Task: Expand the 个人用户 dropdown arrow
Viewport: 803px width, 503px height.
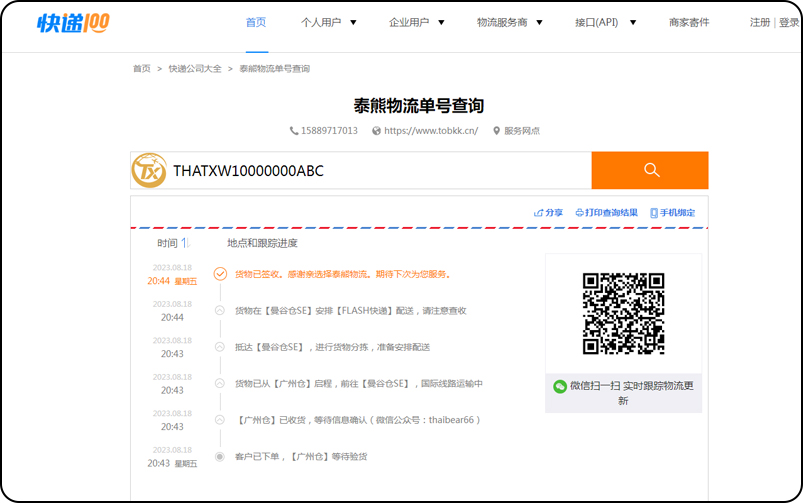Action: (x=353, y=23)
